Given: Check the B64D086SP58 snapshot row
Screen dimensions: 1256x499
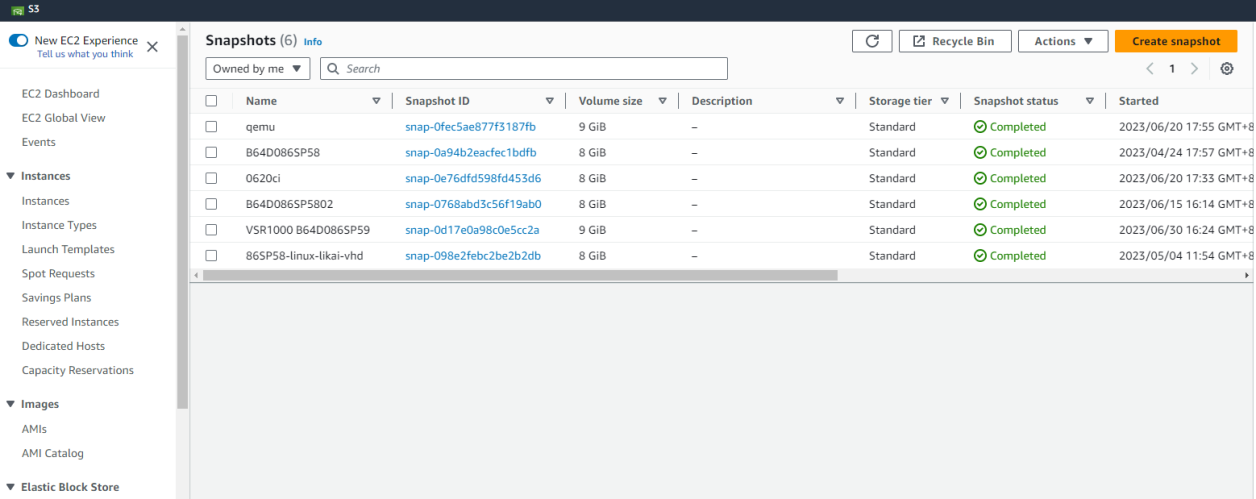Looking at the screenshot, I should (211, 153).
